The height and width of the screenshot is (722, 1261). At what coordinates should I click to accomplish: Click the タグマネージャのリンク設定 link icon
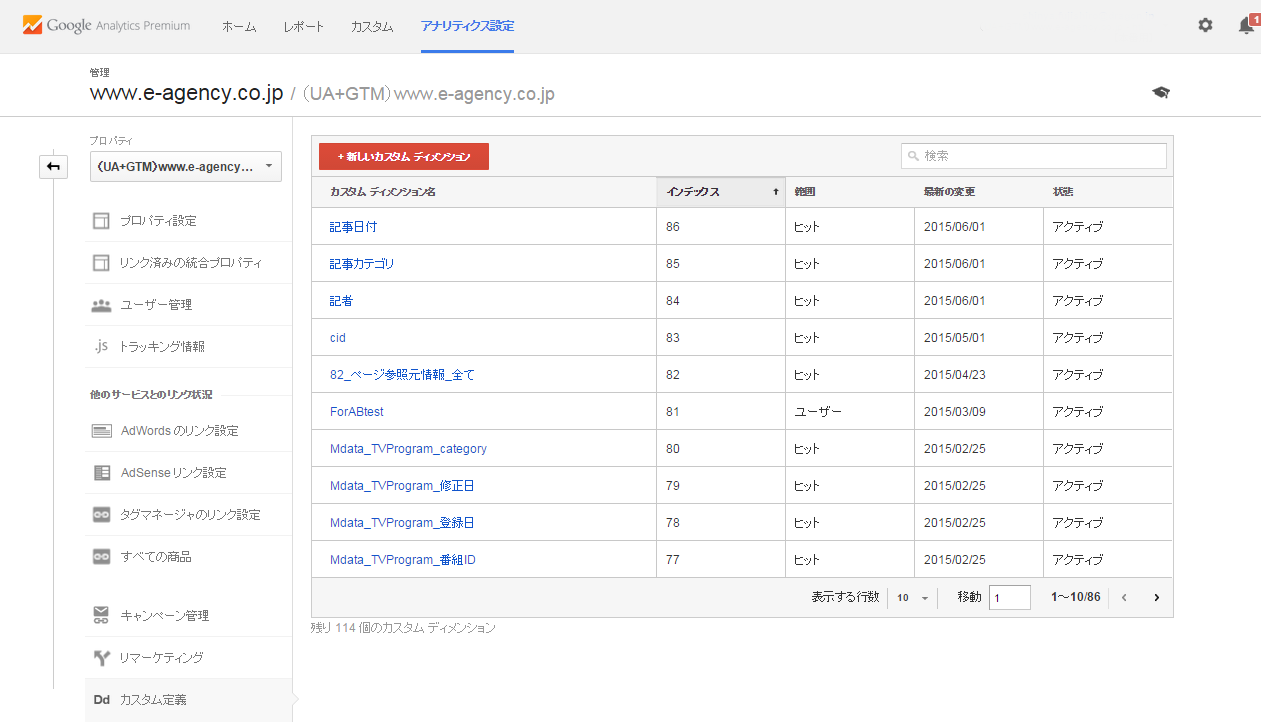(101, 514)
